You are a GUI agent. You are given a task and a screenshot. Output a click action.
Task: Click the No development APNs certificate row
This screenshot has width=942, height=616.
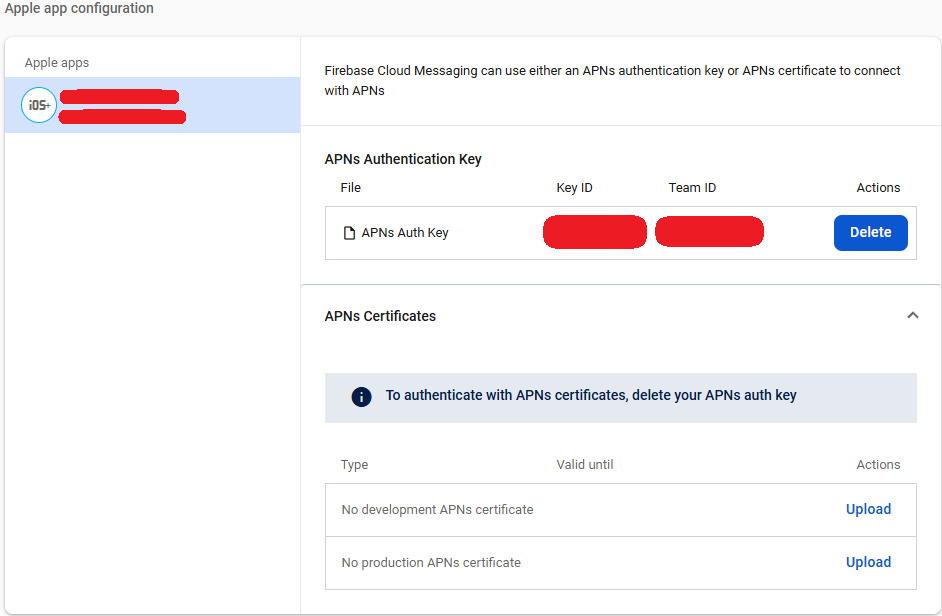coord(621,510)
